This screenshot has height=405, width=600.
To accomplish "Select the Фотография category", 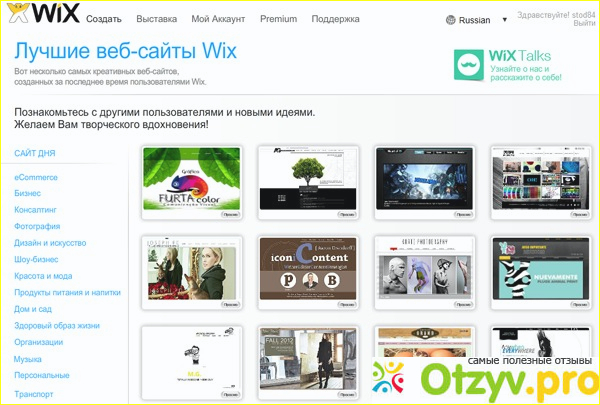I will tap(38, 226).
